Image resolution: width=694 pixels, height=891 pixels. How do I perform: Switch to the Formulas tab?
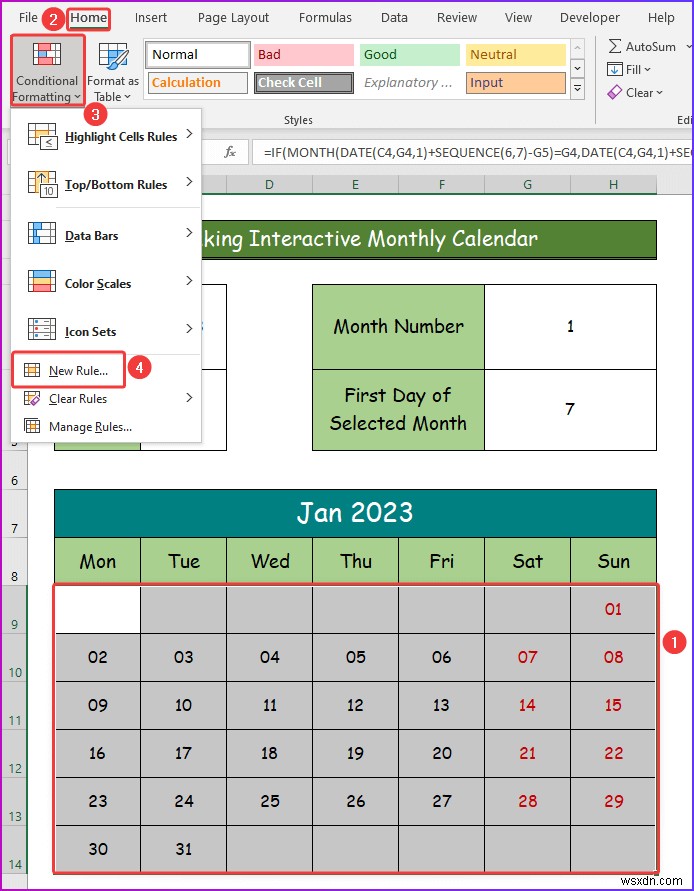tap(325, 18)
